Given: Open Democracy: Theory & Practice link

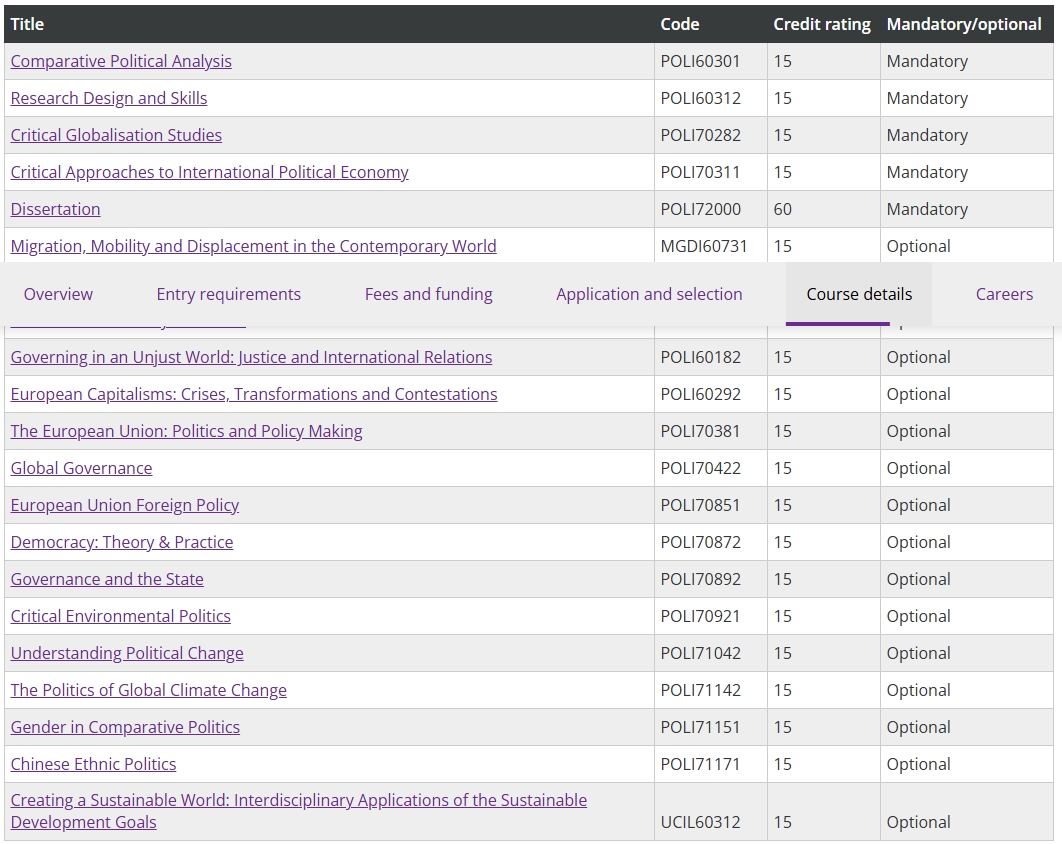Looking at the screenshot, I should [122, 542].
